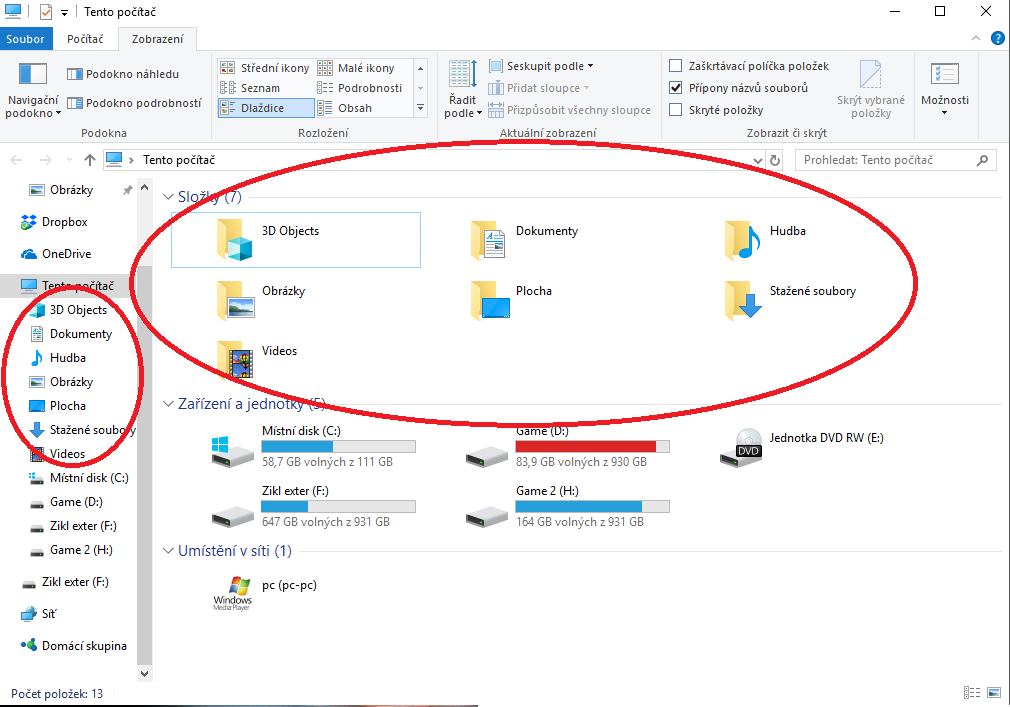This screenshot has height=707, width=1010.
Task: Open the pc (pc-pc) media player location
Action: [233, 593]
